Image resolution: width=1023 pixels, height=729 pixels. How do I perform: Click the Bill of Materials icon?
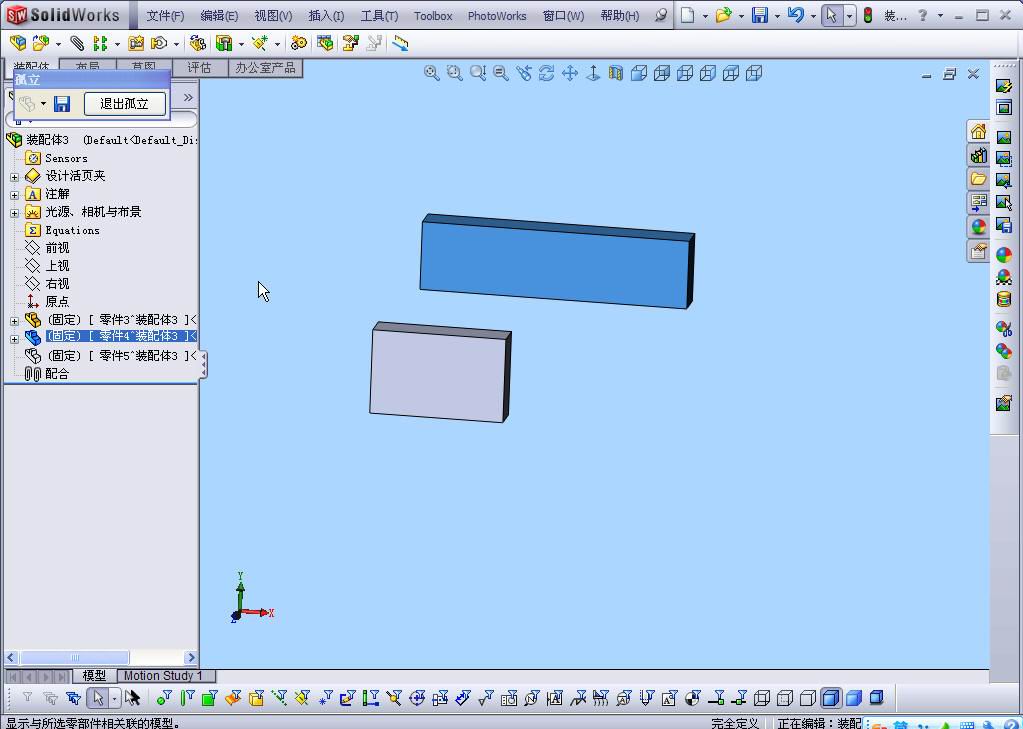coord(325,43)
